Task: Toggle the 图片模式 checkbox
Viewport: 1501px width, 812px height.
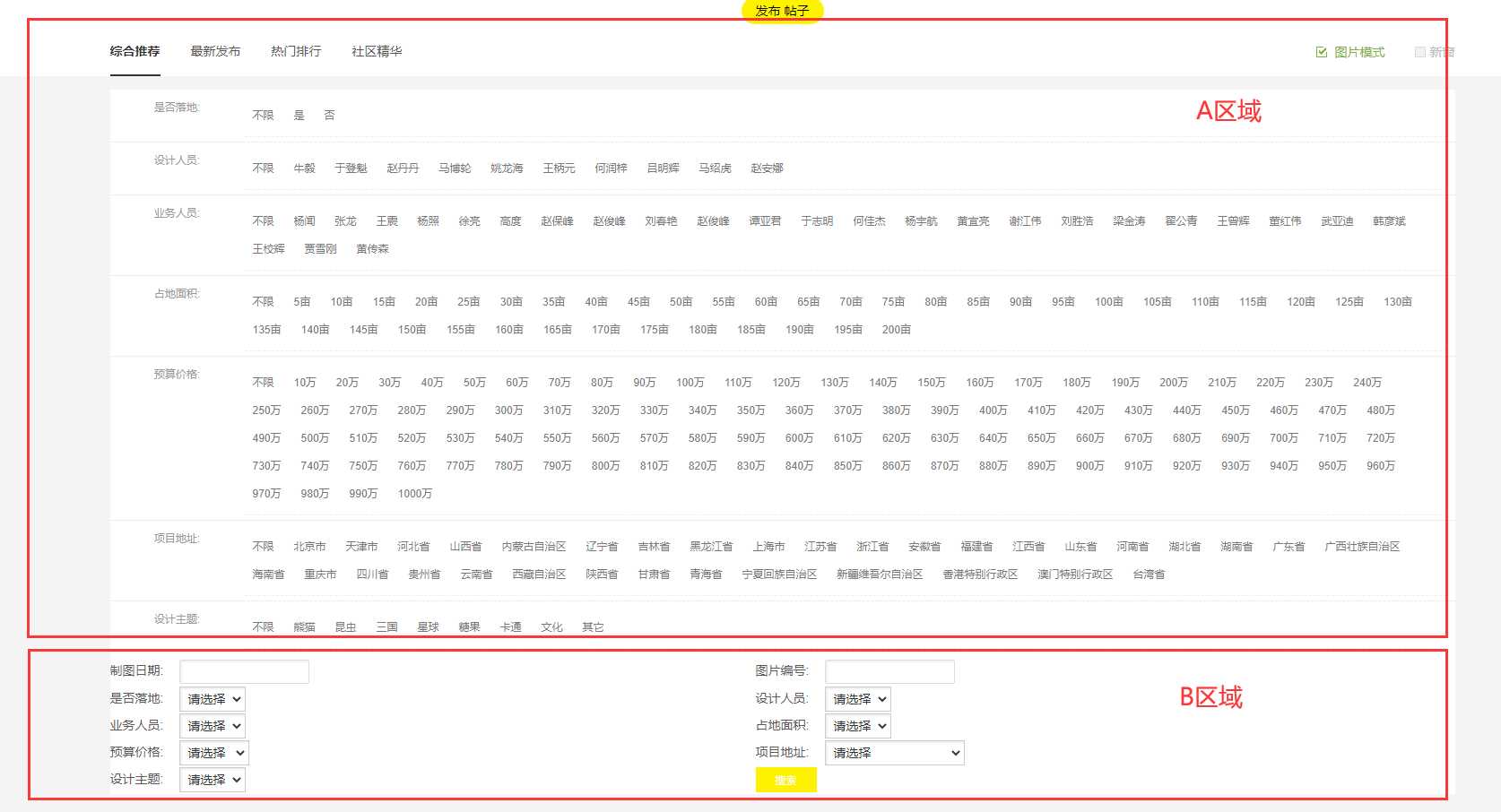Action: pos(1322,52)
